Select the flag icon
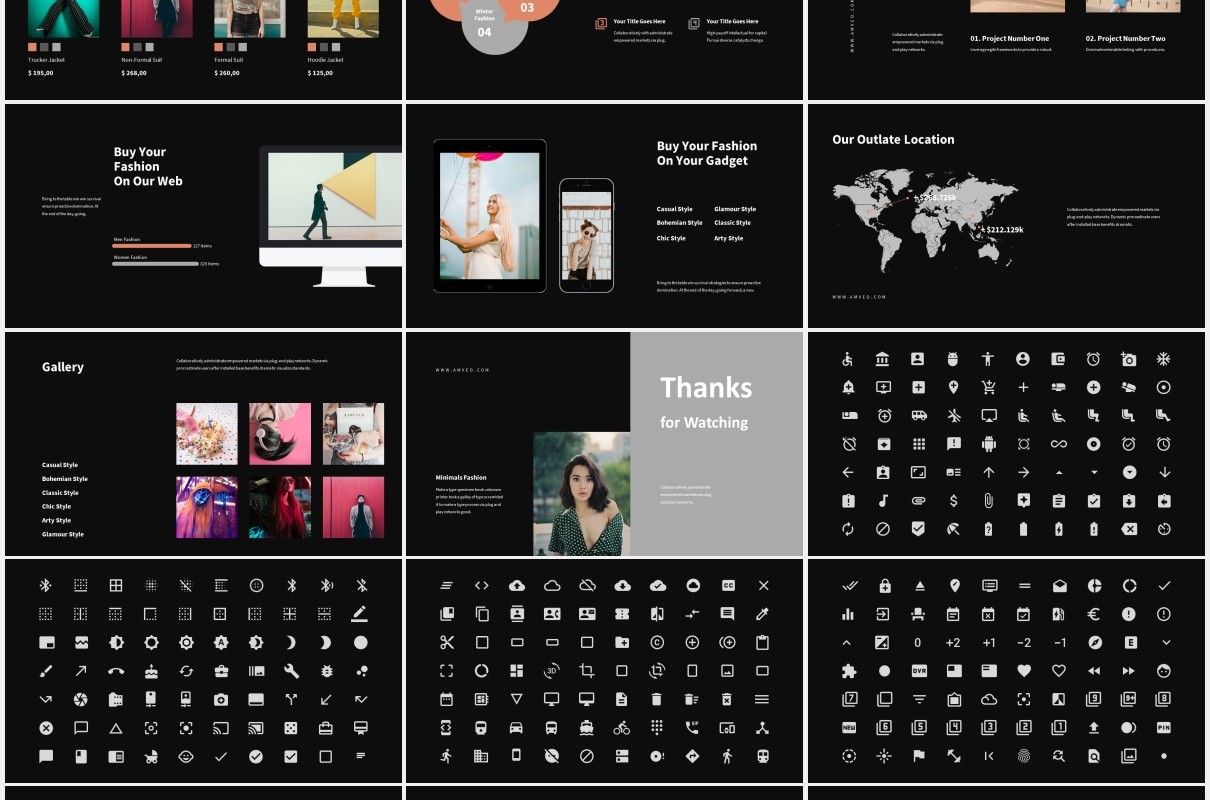This screenshot has height=800, width=1210. coord(919,757)
